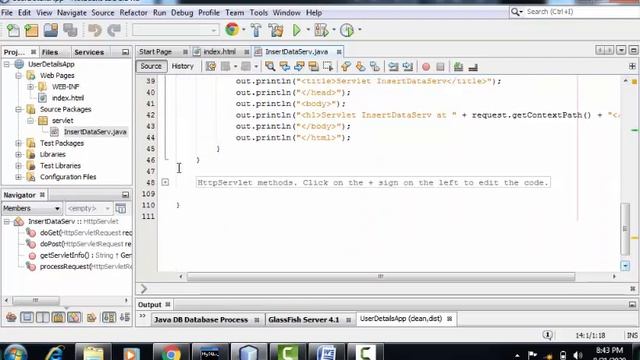The image size is (640, 360).
Task: Select InsertDataServ.java in project tree
Action: (95, 132)
